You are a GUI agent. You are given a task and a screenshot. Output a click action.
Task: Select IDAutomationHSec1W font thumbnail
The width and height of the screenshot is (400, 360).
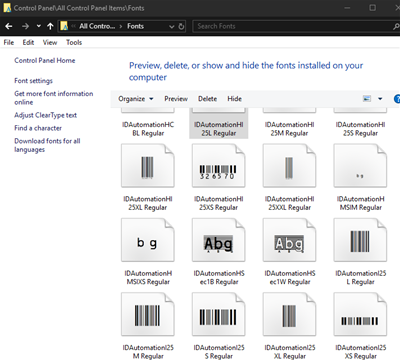click(289, 240)
